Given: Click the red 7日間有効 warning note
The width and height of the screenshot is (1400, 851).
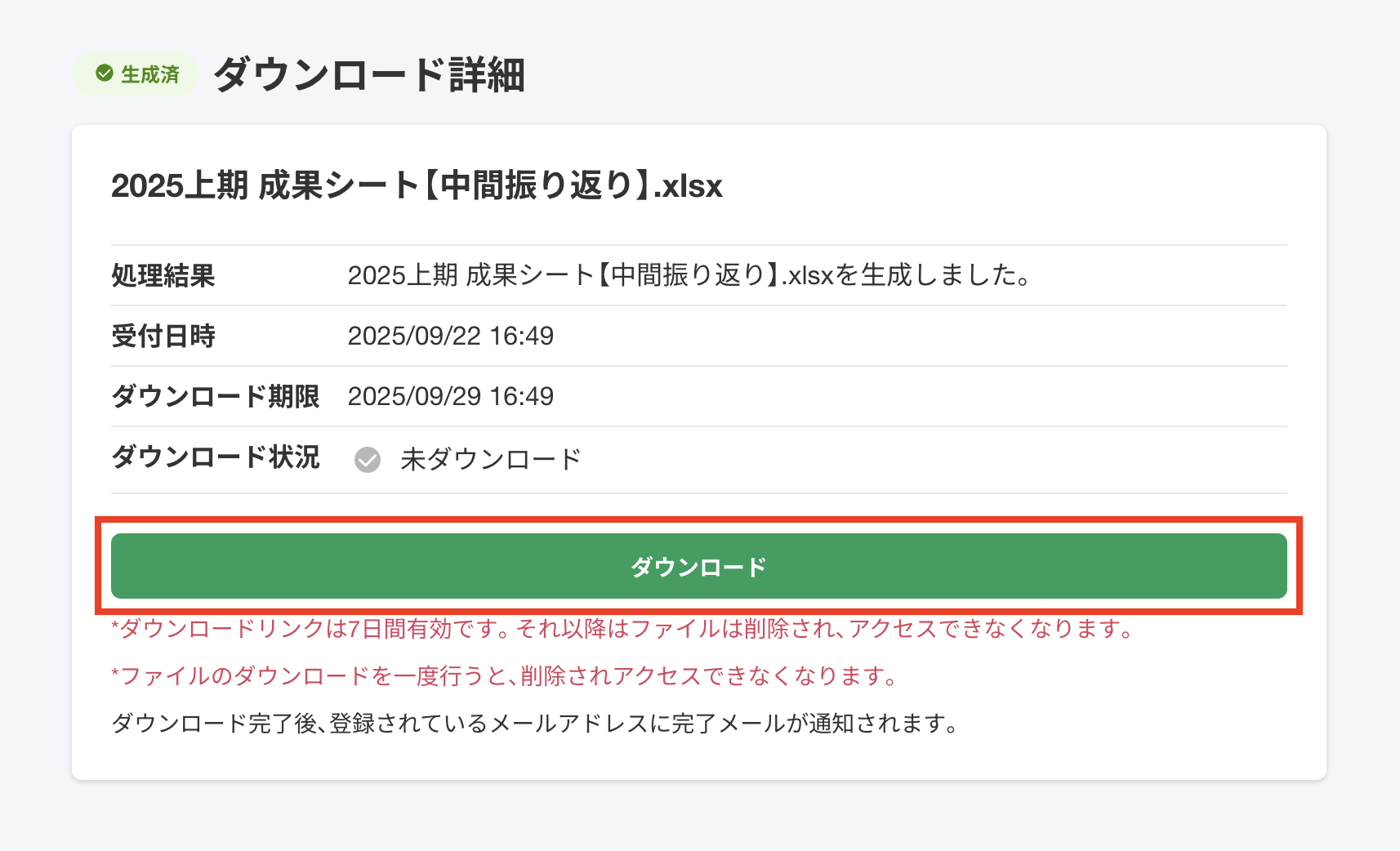Looking at the screenshot, I should point(622,628).
